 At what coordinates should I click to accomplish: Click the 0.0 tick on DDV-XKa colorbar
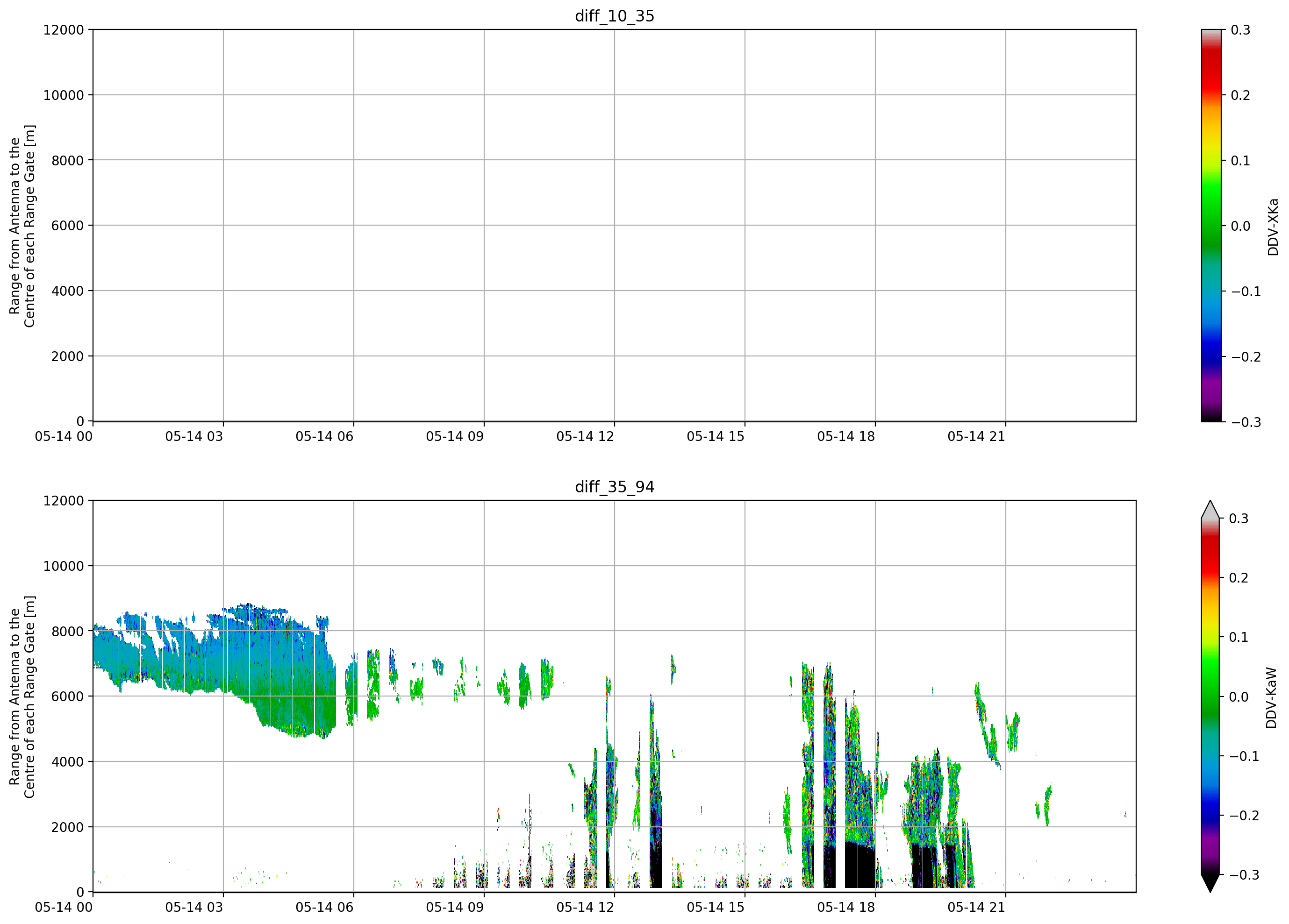point(1241,226)
